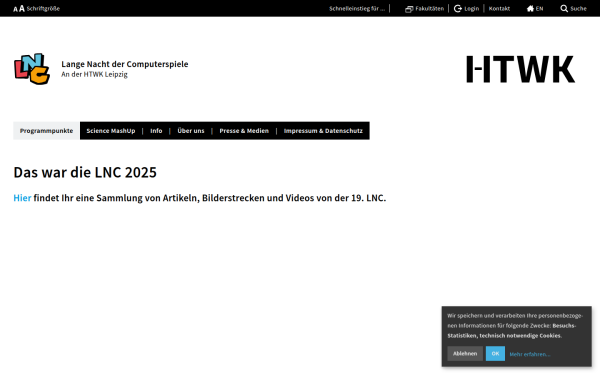Click the home icon next to EN
This screenshot has height=375, width=600.
click(530, 8)
